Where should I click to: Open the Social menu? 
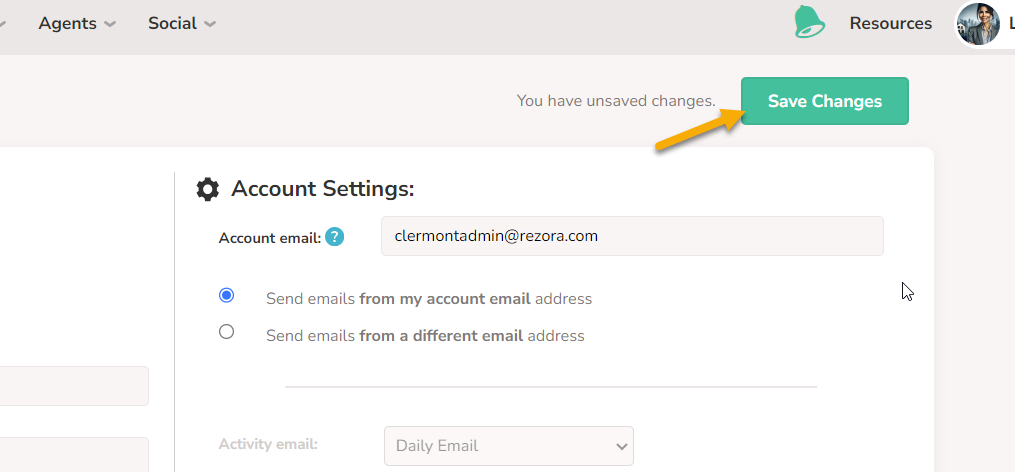[x=172, y=23]
